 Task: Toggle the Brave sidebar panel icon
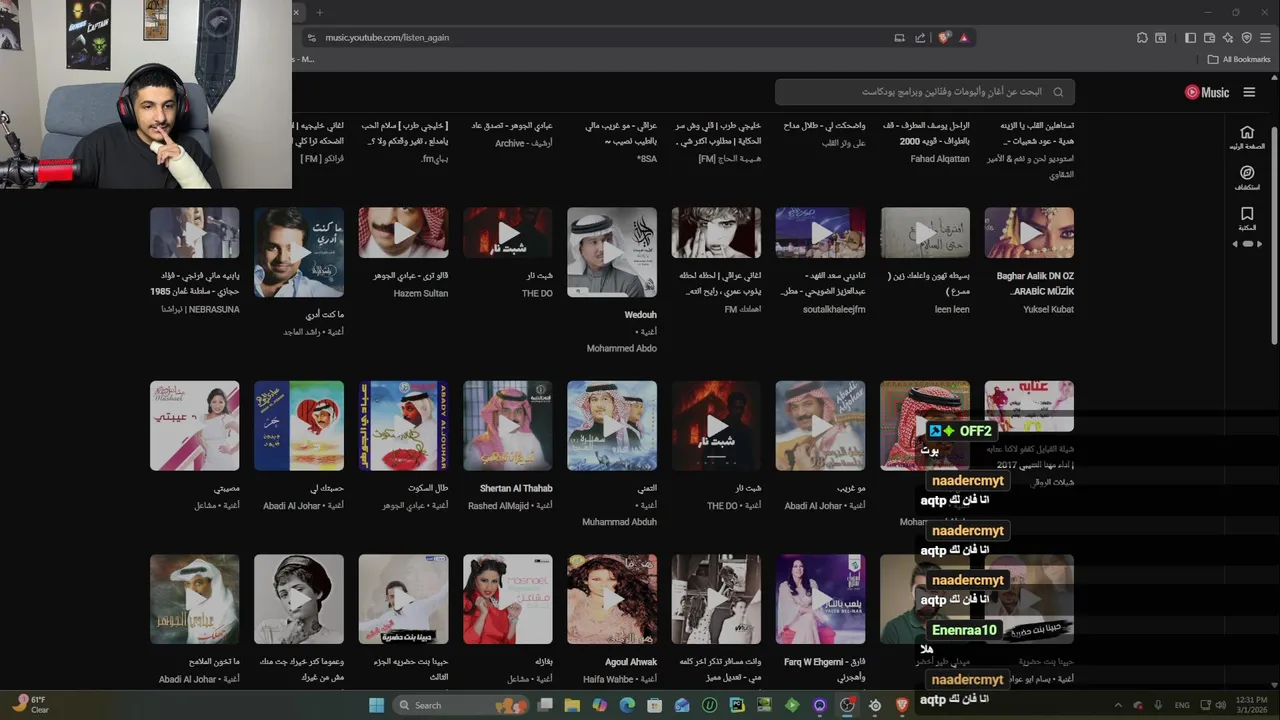coord(1190,38)
